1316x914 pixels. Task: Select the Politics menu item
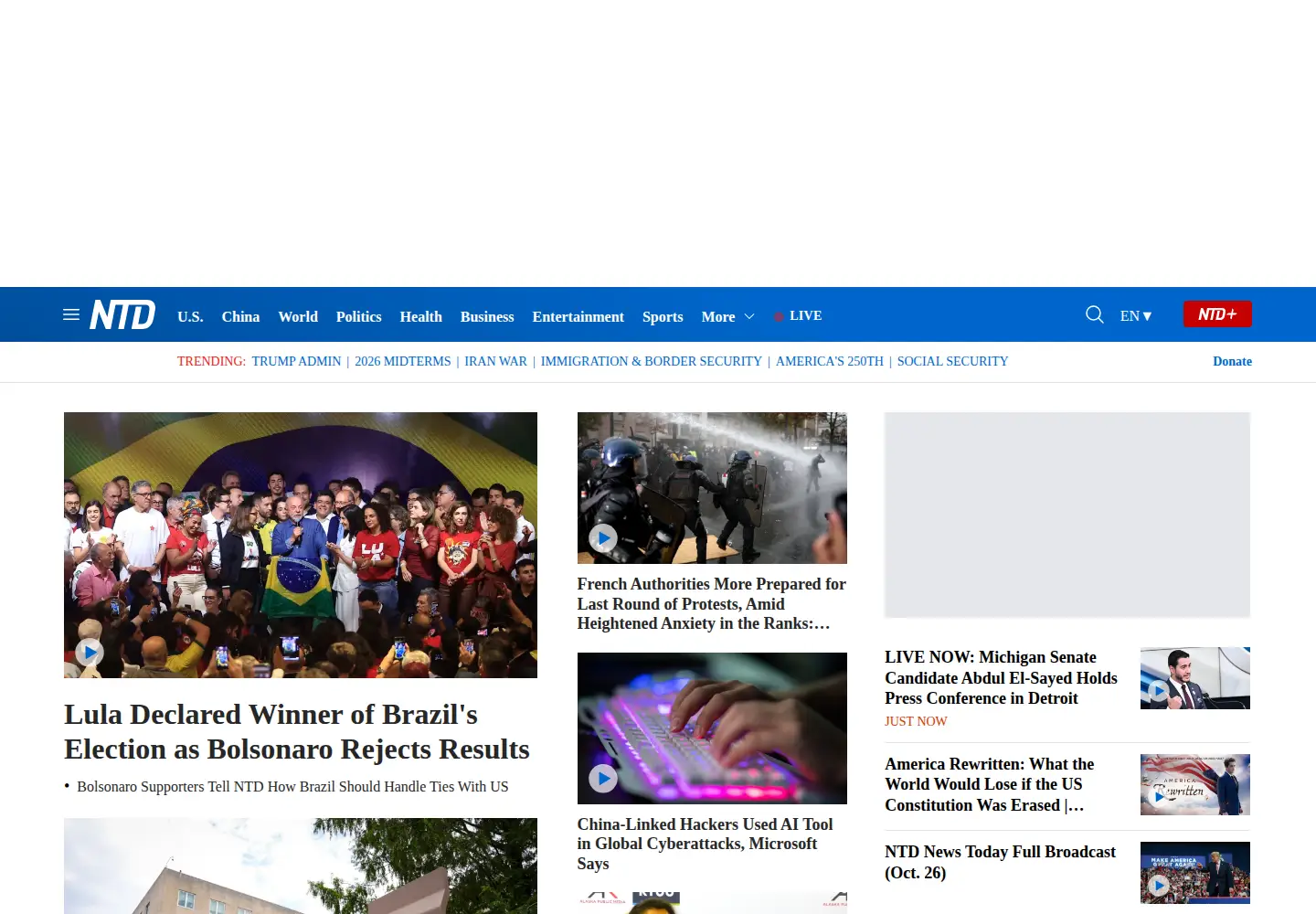pos(358,316)
